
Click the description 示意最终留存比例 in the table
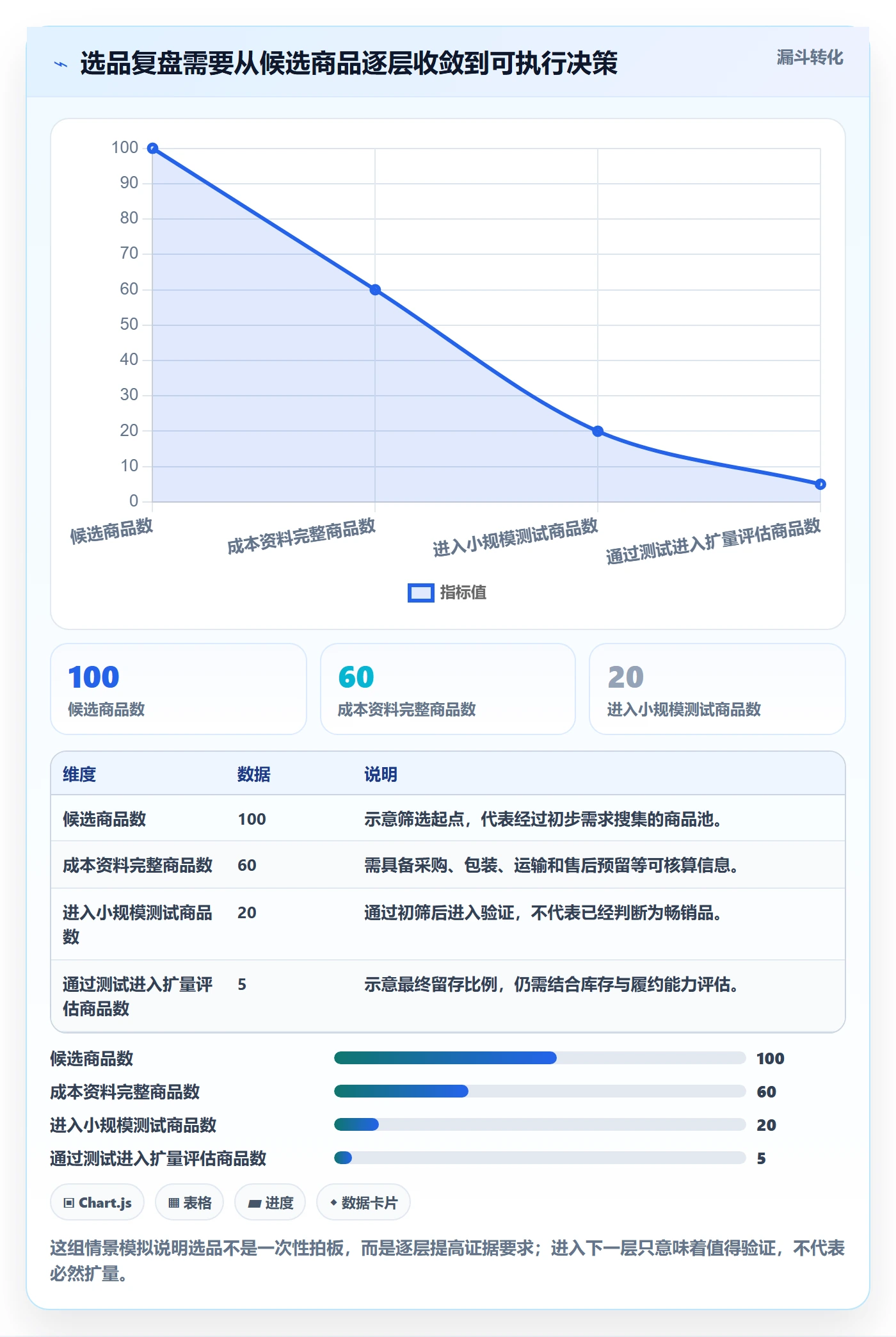pyautogui.click(x=552, y=984)
